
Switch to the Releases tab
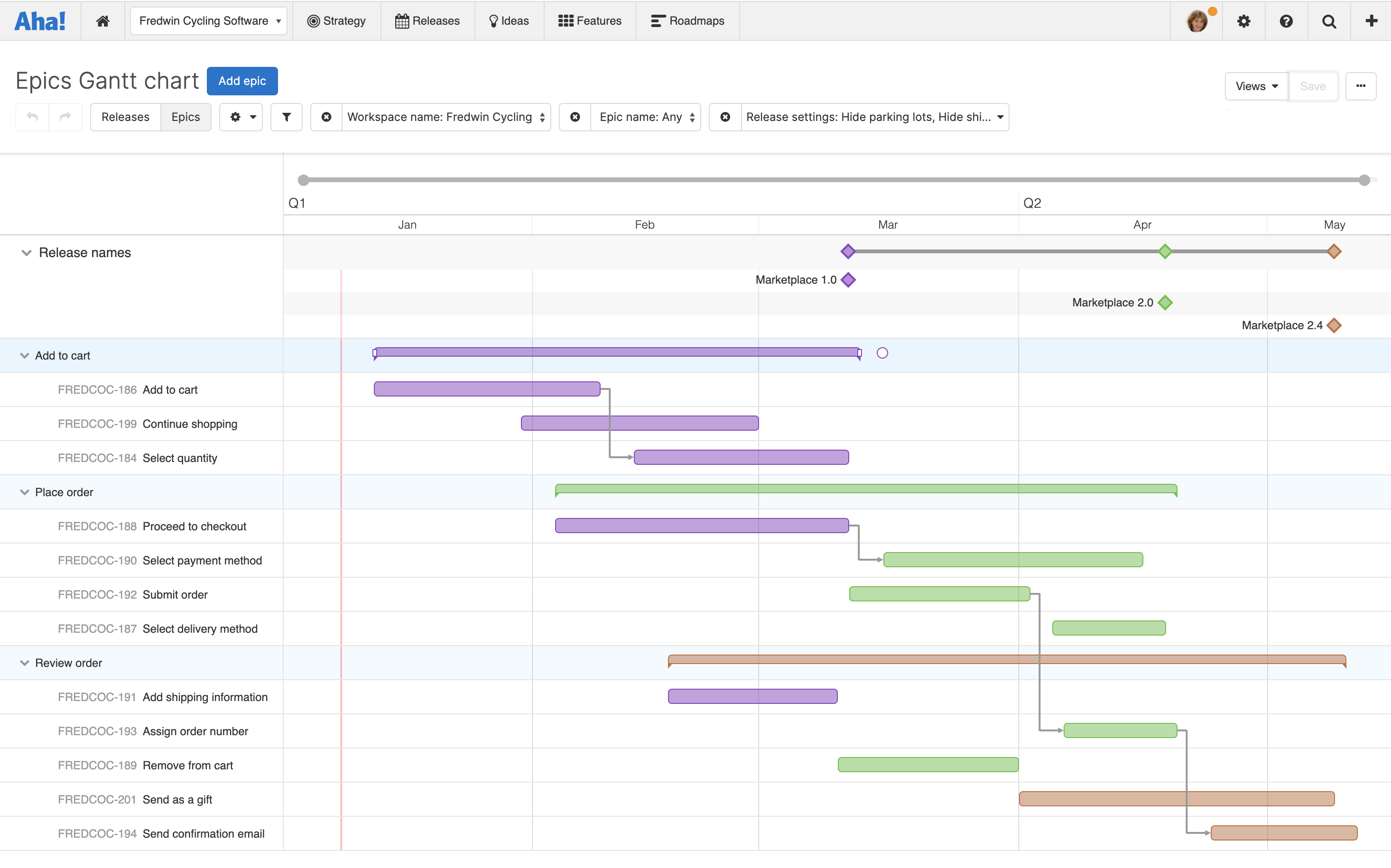click(x=125, y=117)
